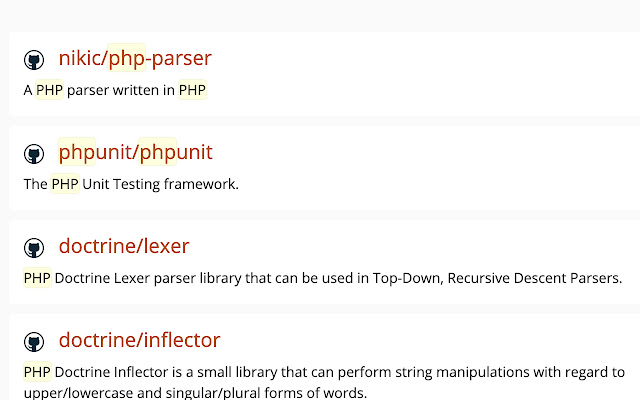
Task: Click highlighted PHP before "Unit Testing framework"
Action: 65,184
